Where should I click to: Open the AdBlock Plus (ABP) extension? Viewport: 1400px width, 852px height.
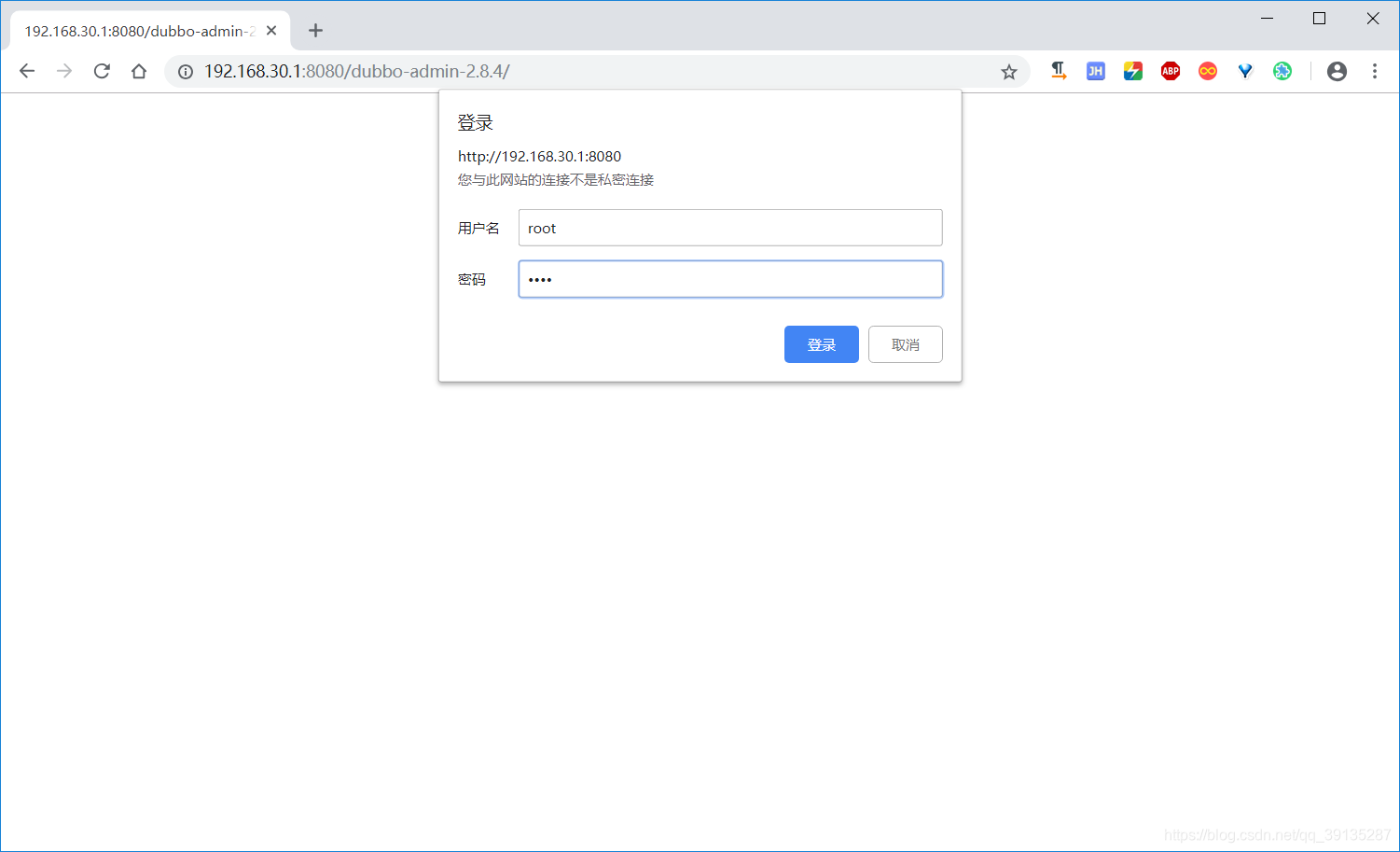[x=1171, y=71]
